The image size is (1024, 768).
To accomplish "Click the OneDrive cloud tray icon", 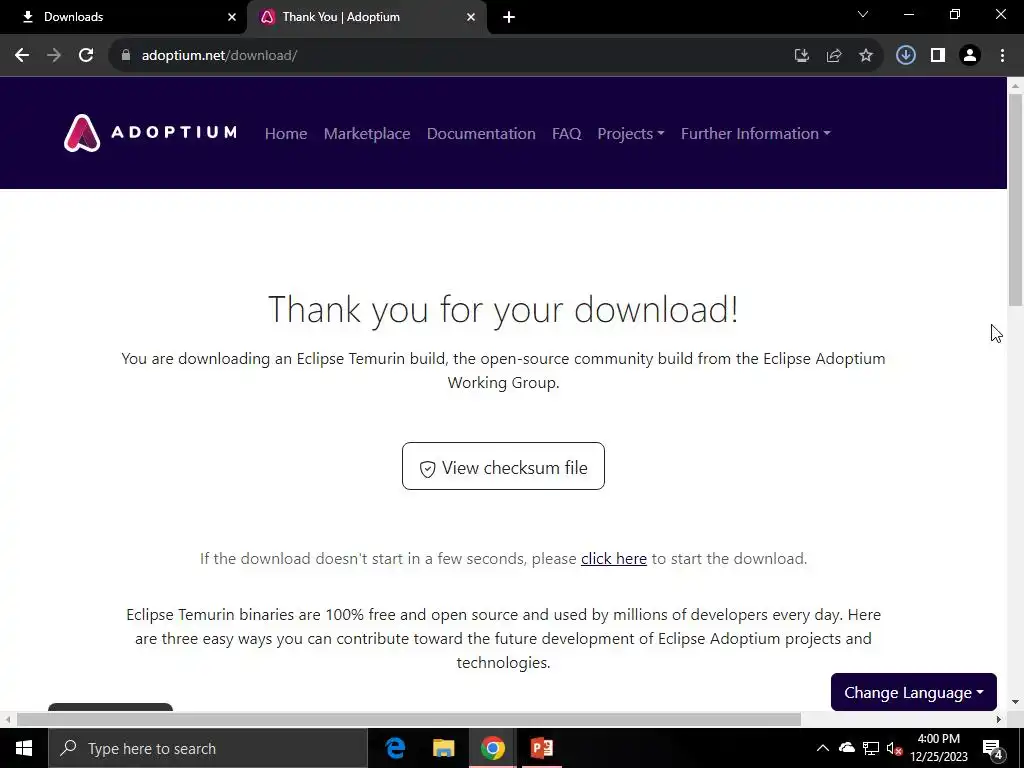I will pos(847,748).
